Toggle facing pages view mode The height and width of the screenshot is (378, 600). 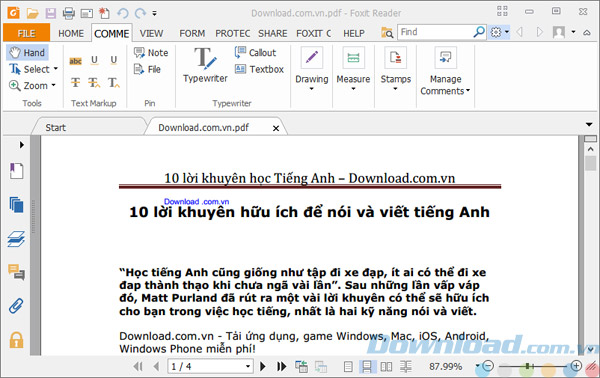[x=386, y=367]
